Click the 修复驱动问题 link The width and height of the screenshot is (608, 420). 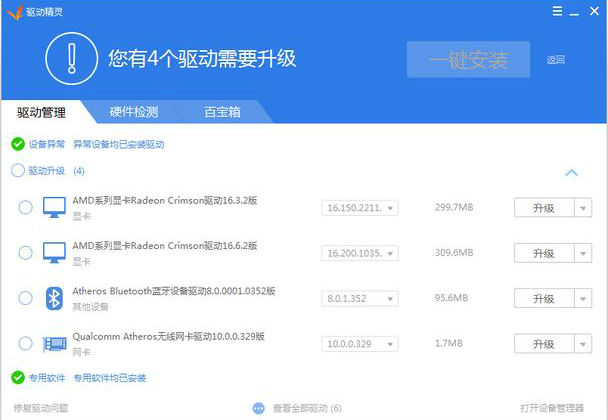[41, 408]
